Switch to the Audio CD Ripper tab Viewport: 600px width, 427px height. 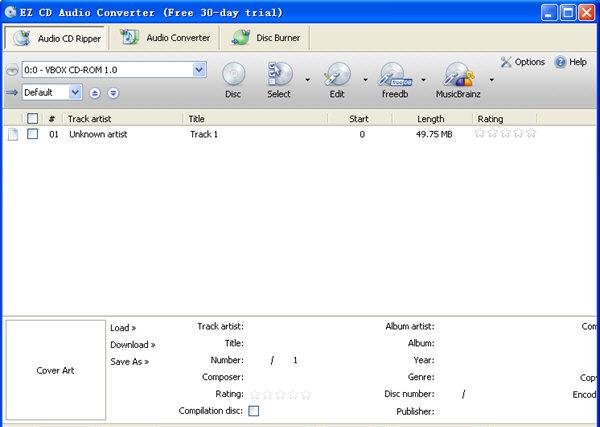(56, 38)
